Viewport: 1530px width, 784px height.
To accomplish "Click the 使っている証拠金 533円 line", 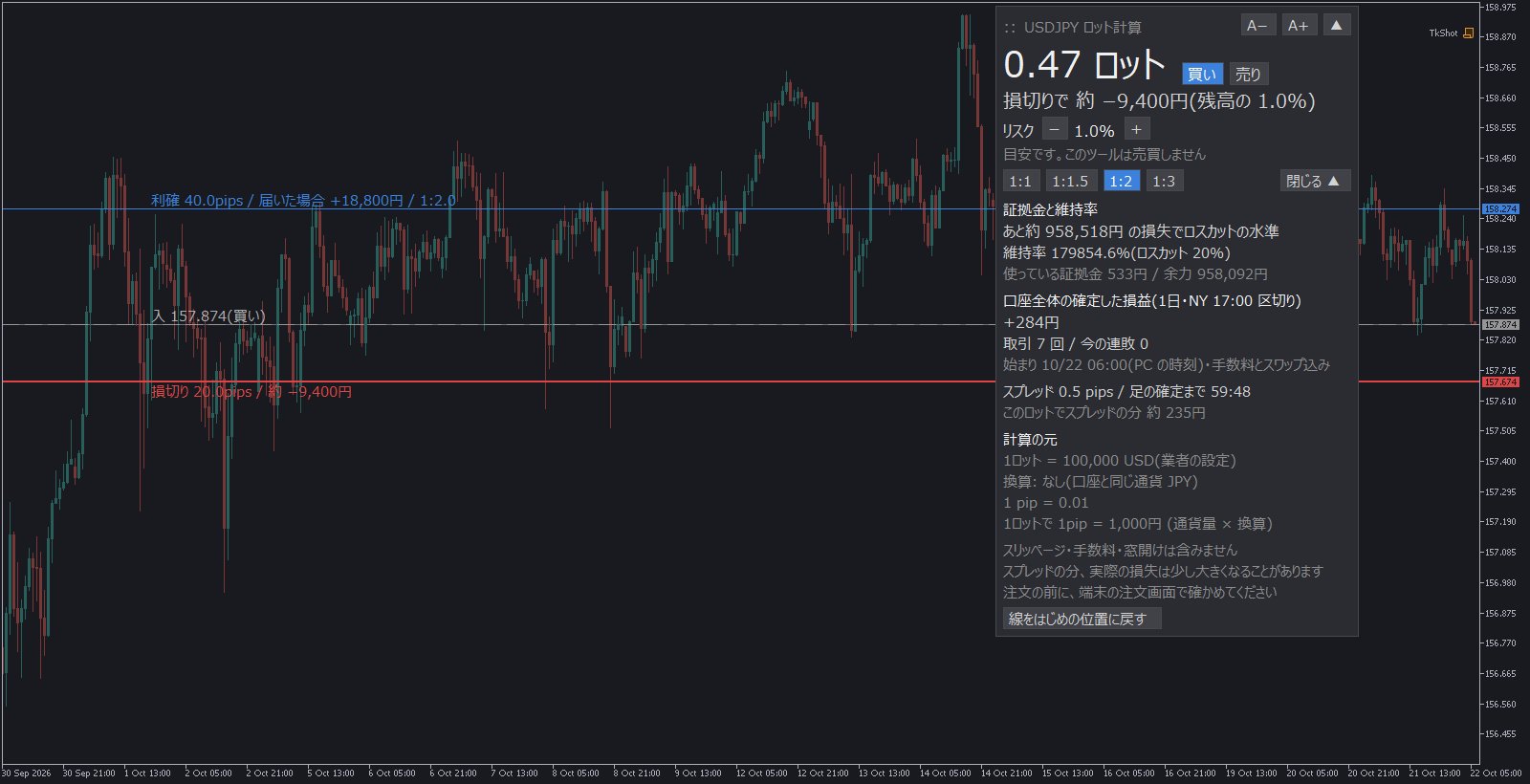I will point(1135,274).
